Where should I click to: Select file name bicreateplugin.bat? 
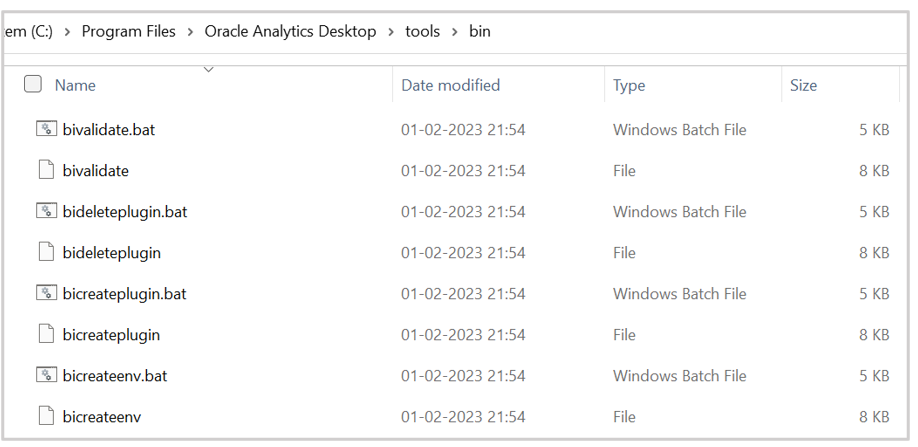pyautogui.click(x=124, y=294)
